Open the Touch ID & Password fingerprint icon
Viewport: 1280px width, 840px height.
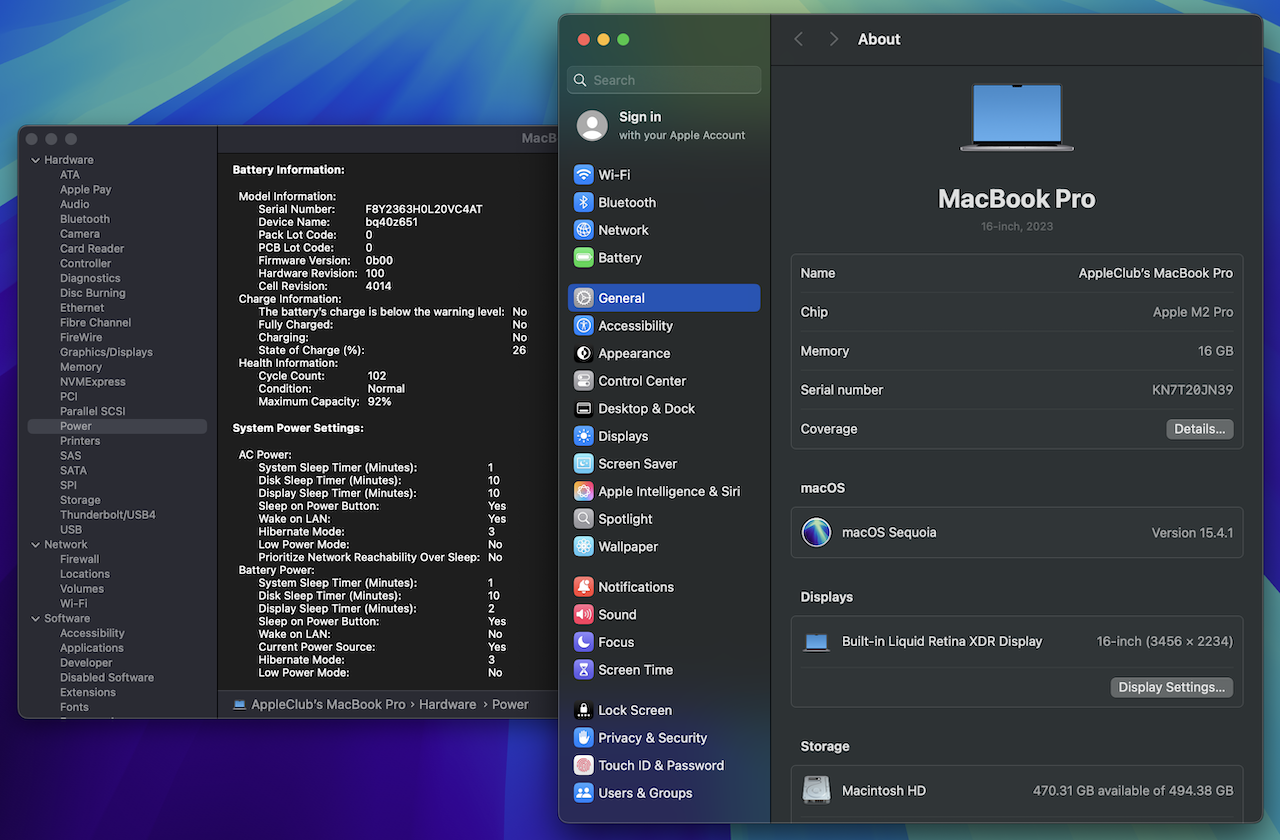(584, 765)
